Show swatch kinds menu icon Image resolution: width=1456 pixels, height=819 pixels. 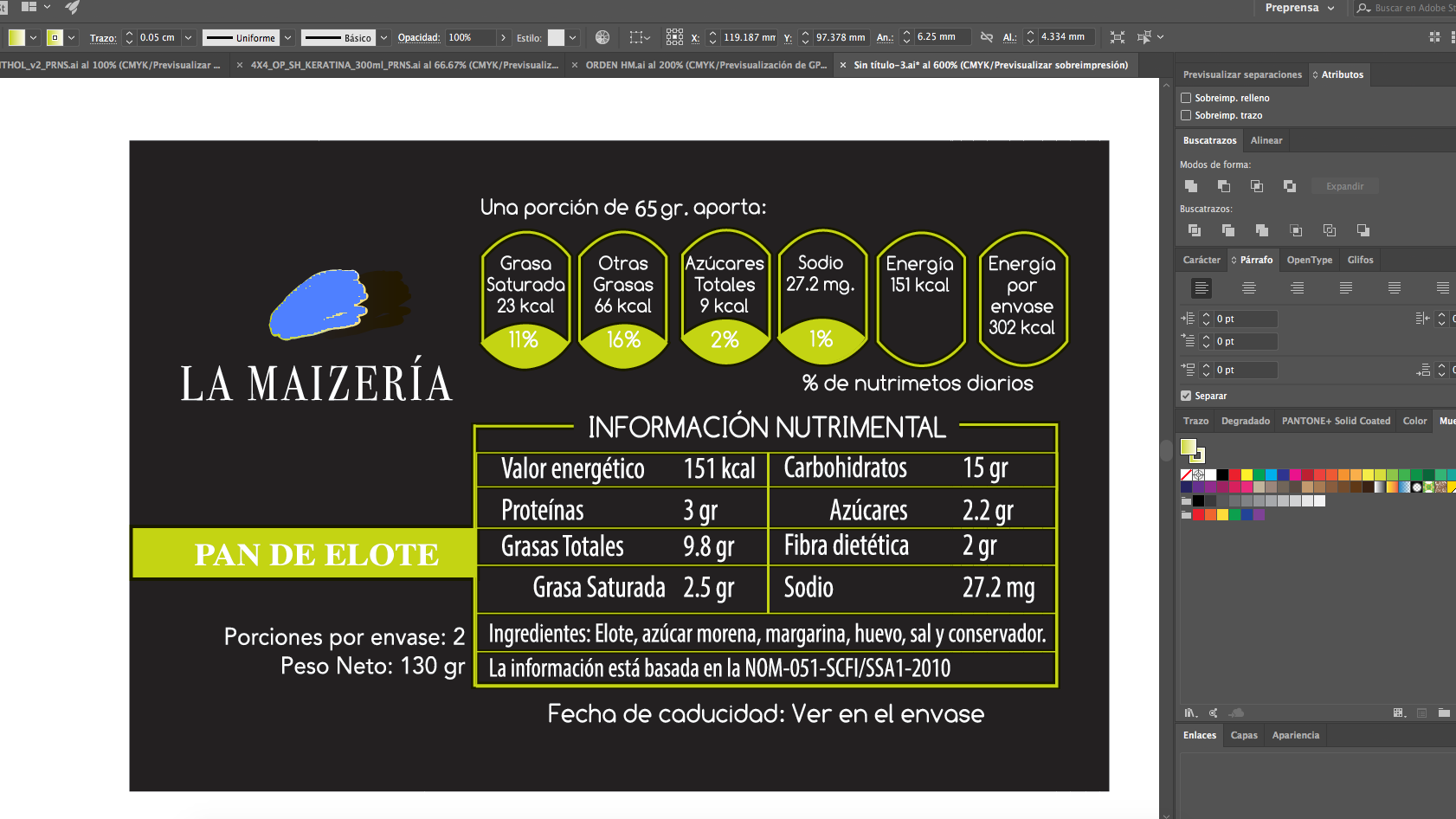1399,713
